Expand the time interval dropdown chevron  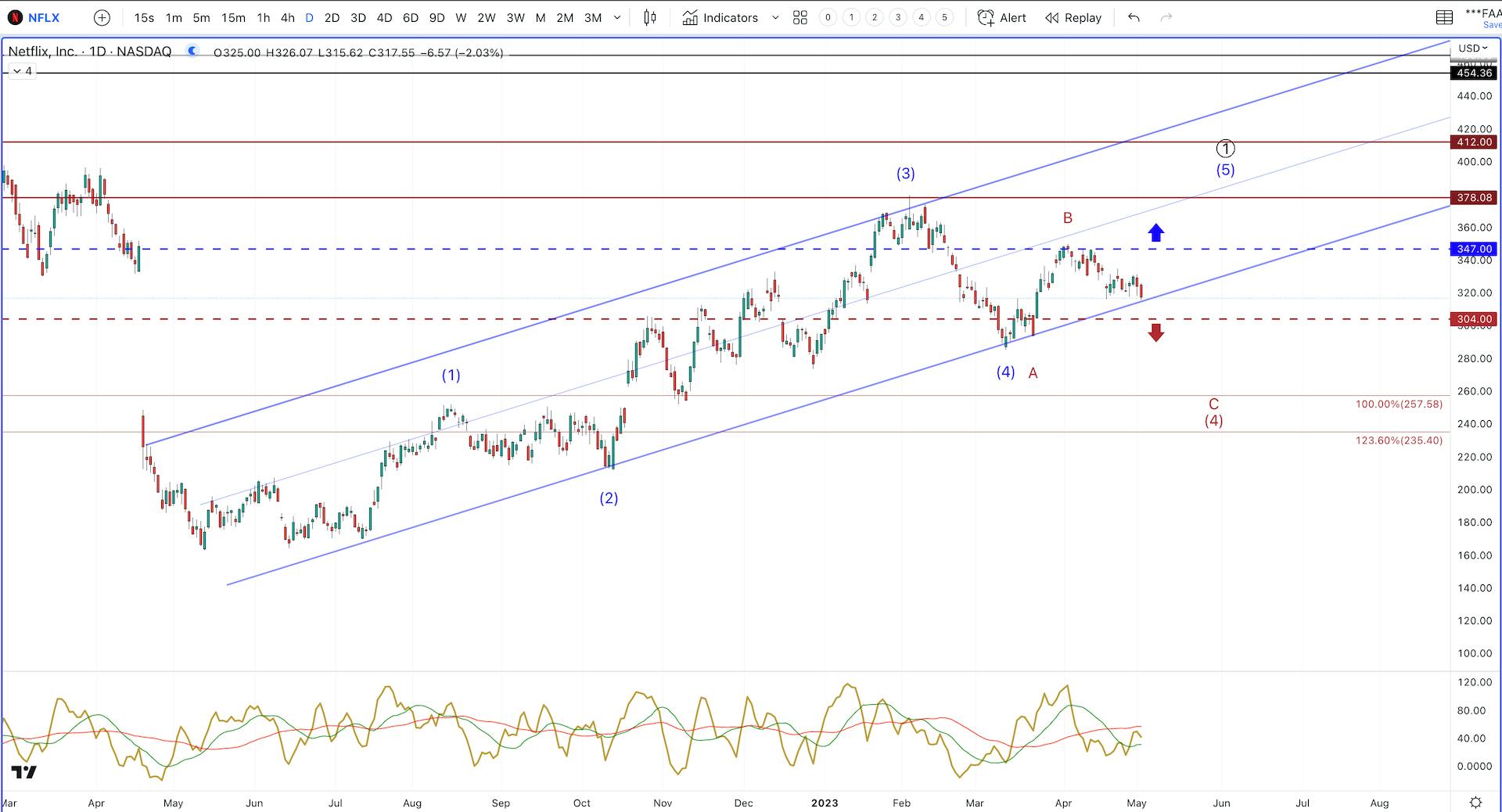[618, 17]
